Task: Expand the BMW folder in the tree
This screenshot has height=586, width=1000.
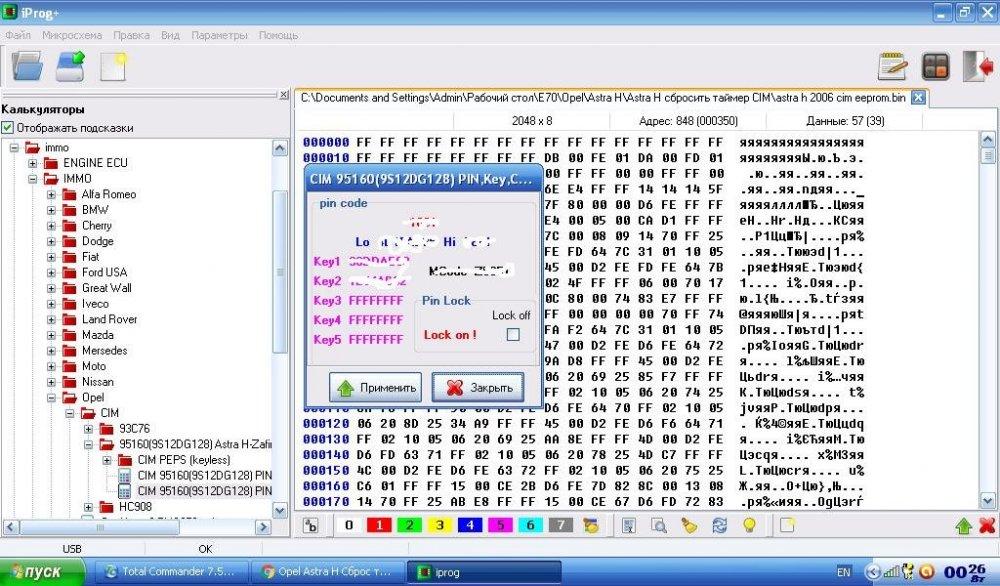Action: (51, 210)
